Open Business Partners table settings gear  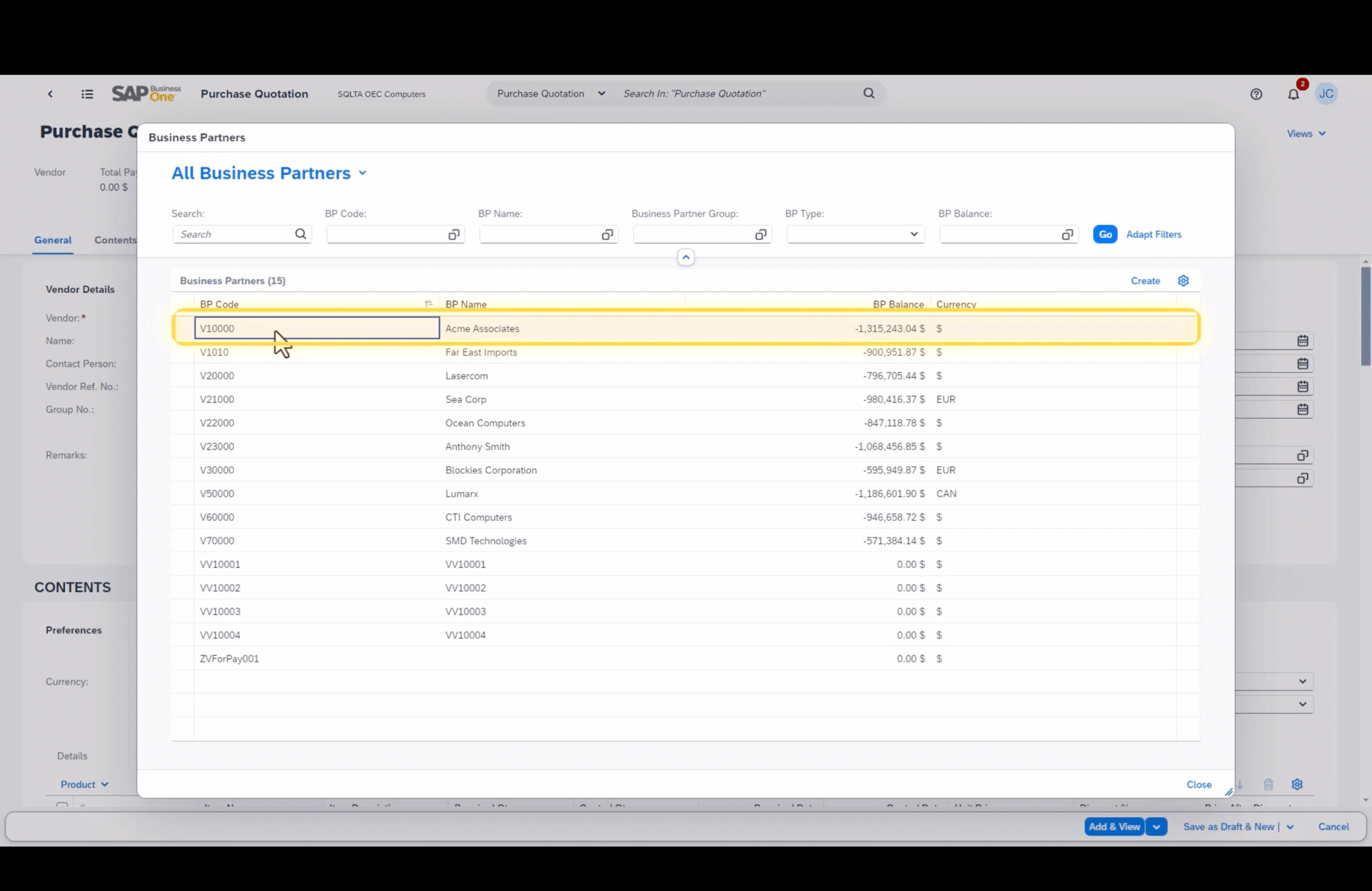[1183, 281]
